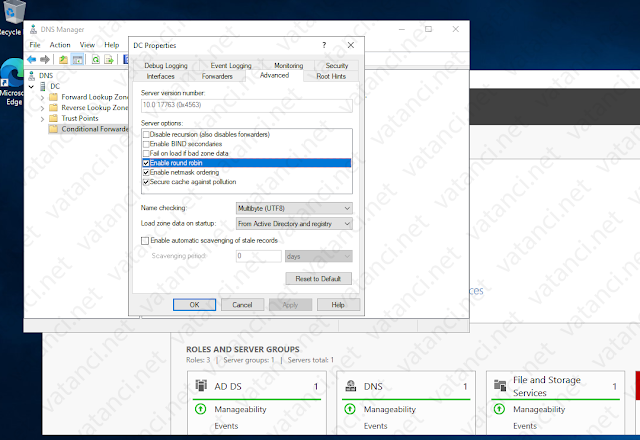640x440 pixels.
Task: Switch to the Interfaces tab
Action: tap(160, 76)
